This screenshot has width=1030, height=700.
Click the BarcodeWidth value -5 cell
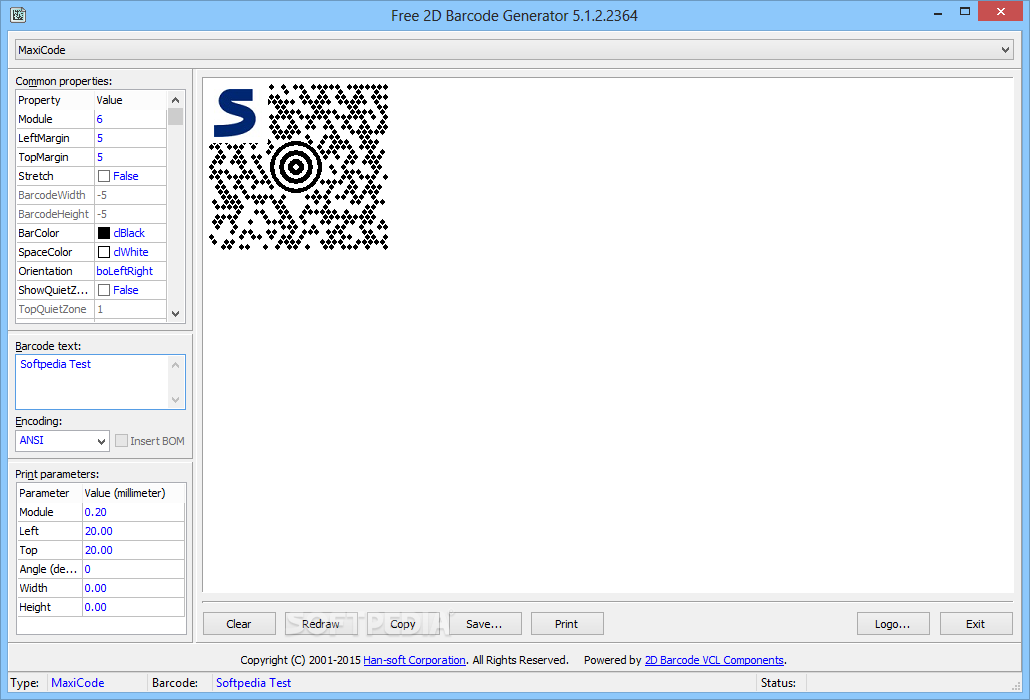tap(130, 195)
